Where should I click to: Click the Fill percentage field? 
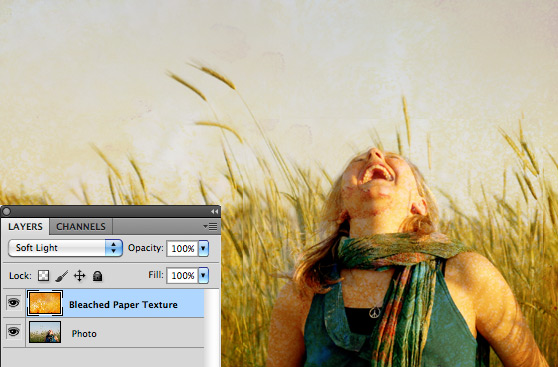[183, 275]
